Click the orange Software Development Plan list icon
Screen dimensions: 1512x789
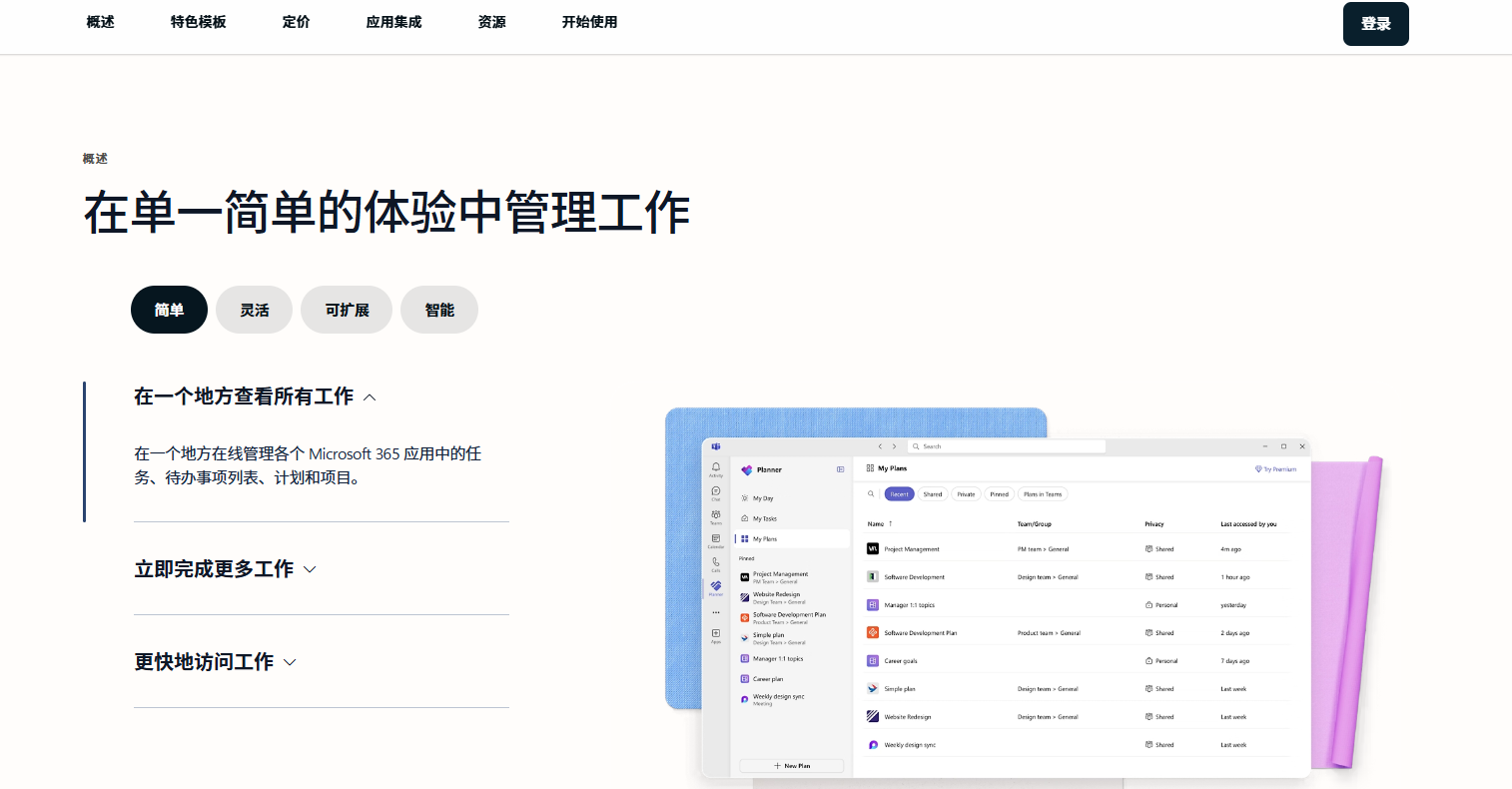point(873,633)
